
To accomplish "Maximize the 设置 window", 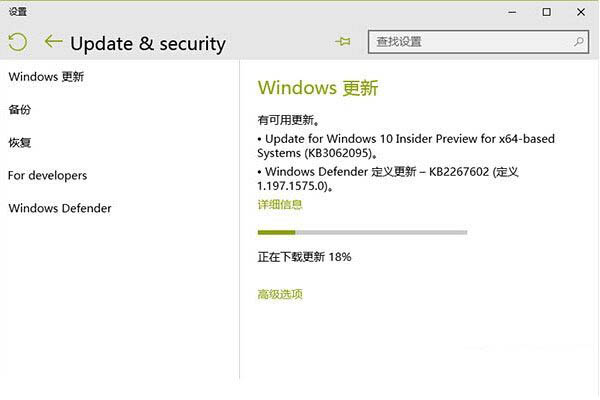I will click(x=548, y=12).
